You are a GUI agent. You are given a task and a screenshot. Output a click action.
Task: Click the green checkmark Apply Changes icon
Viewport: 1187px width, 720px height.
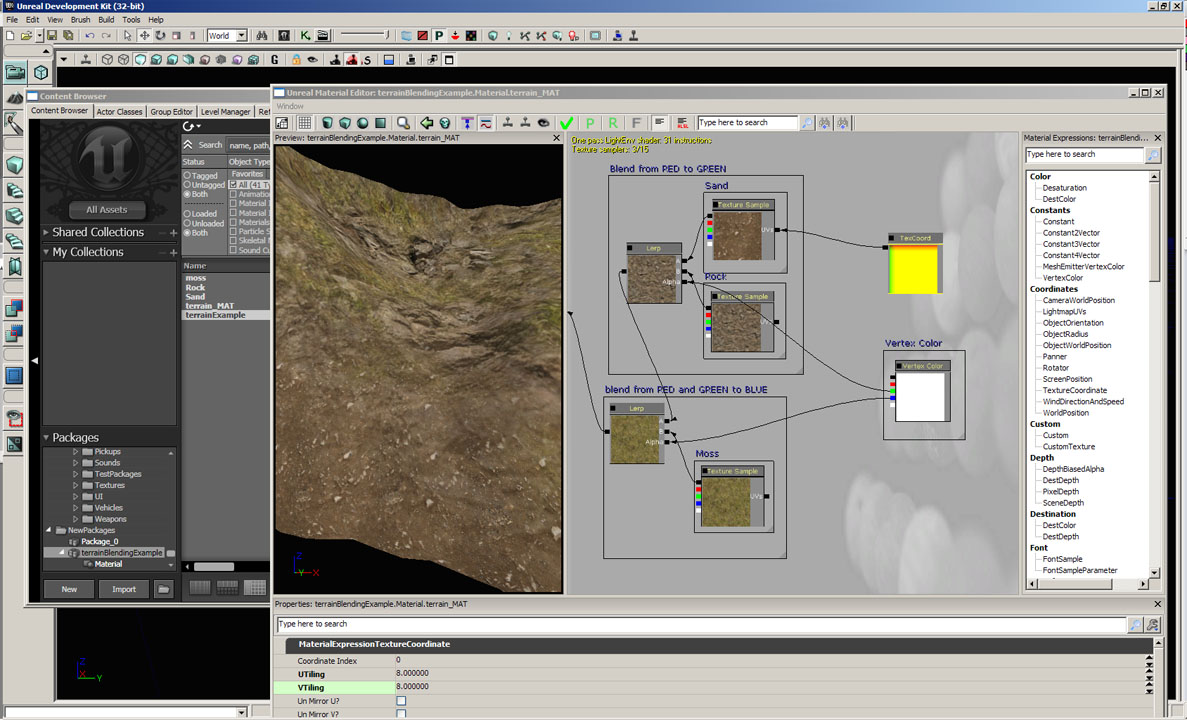point(567,123)
